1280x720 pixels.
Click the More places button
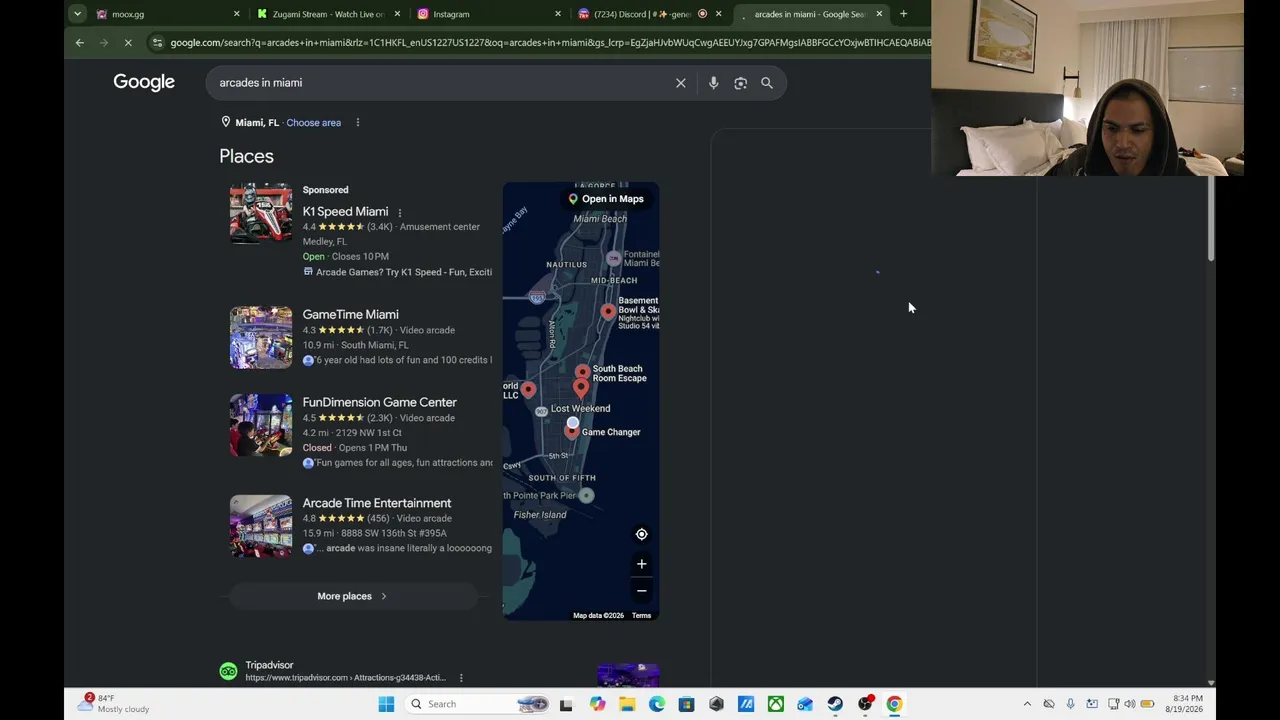coord(352,596)
